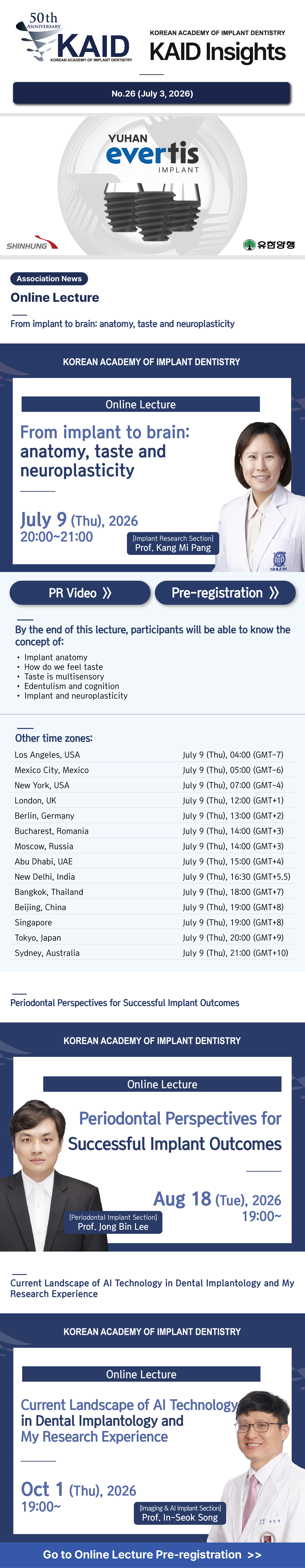Open the PR Video button
This screenshot has height=1568, width=305.
coord(80,593)
